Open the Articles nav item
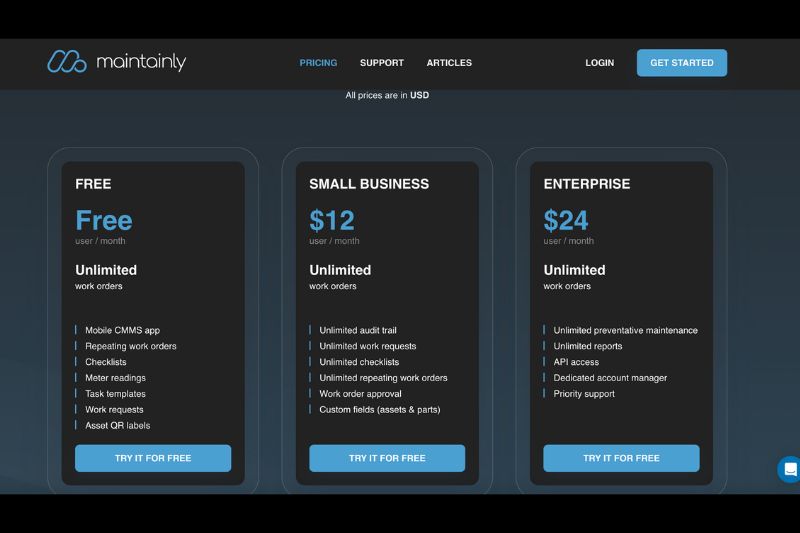Screen dimensions: 800x533 click(449, 63)
